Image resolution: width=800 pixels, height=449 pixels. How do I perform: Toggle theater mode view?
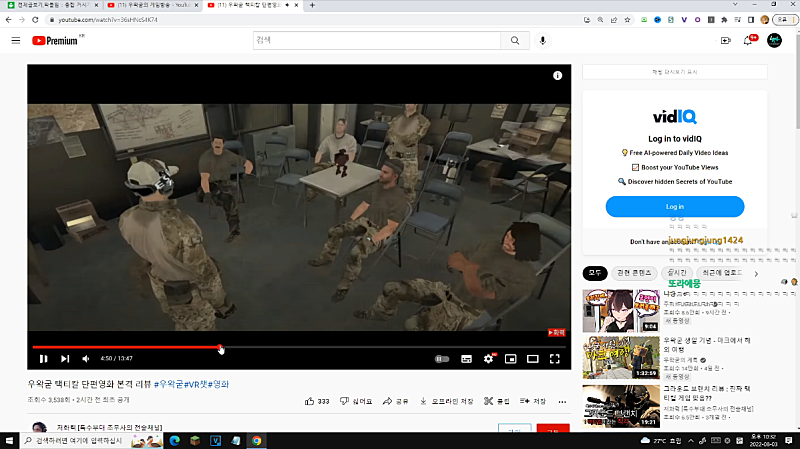533,359
